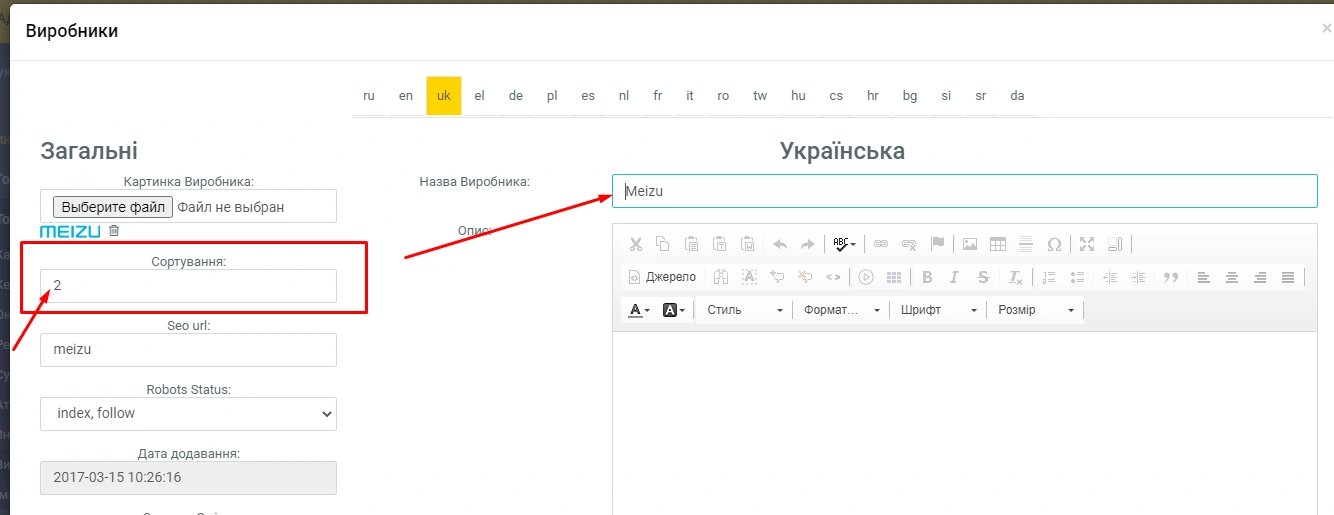The height and width of the screenshot is (515, 1334).
Task: Open the background color picker
Action: (x=674, y=310)
